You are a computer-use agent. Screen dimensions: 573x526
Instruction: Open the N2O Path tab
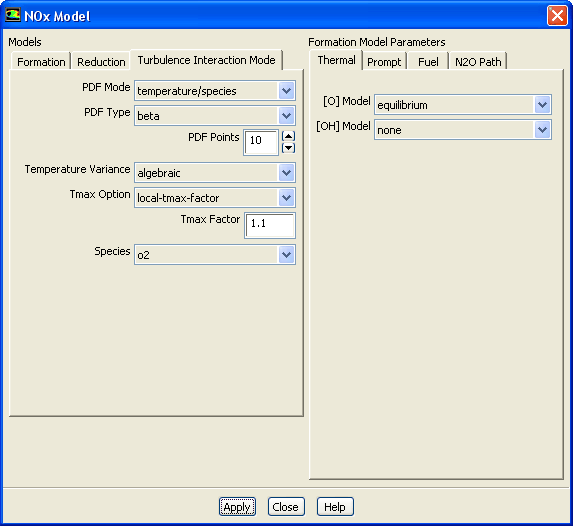[x=478, y=61]
